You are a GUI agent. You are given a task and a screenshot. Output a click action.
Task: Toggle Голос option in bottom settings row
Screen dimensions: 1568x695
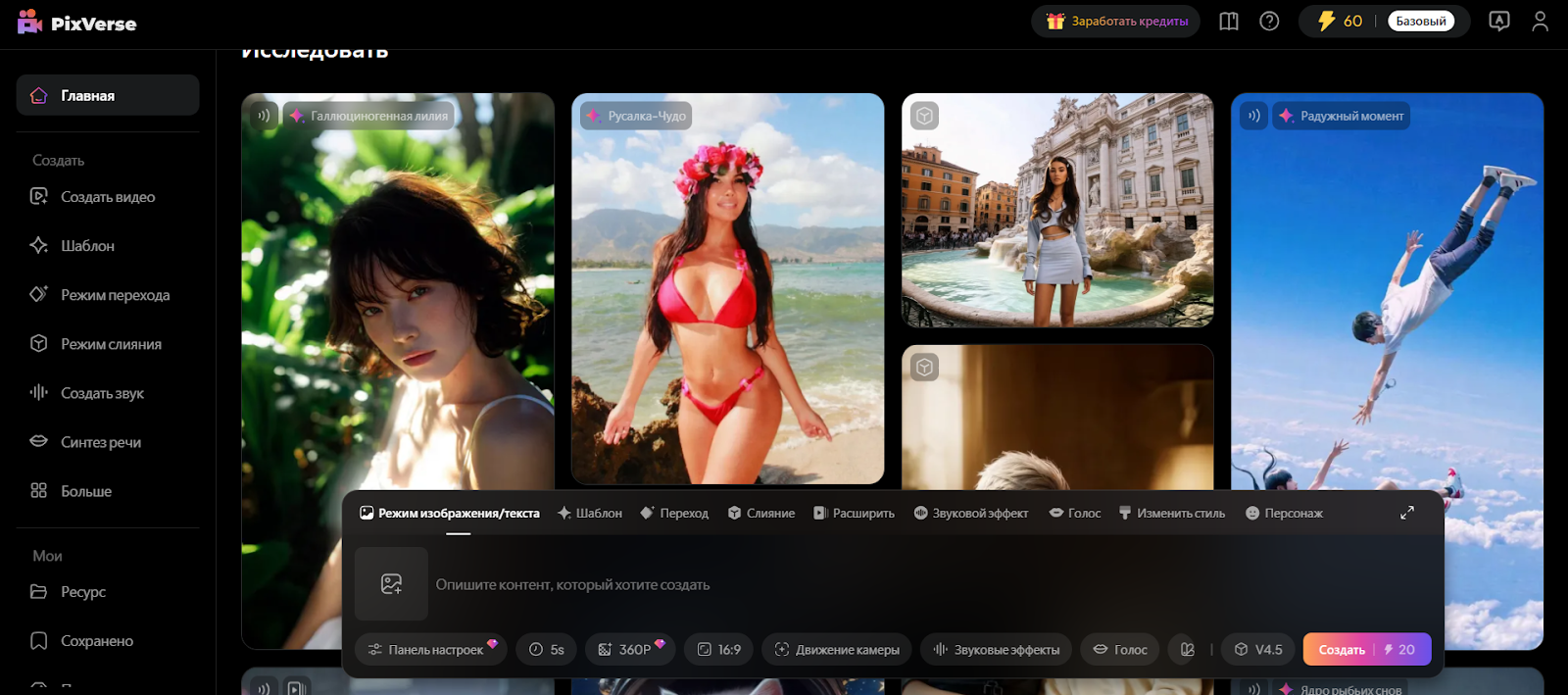coord(1120,649)
